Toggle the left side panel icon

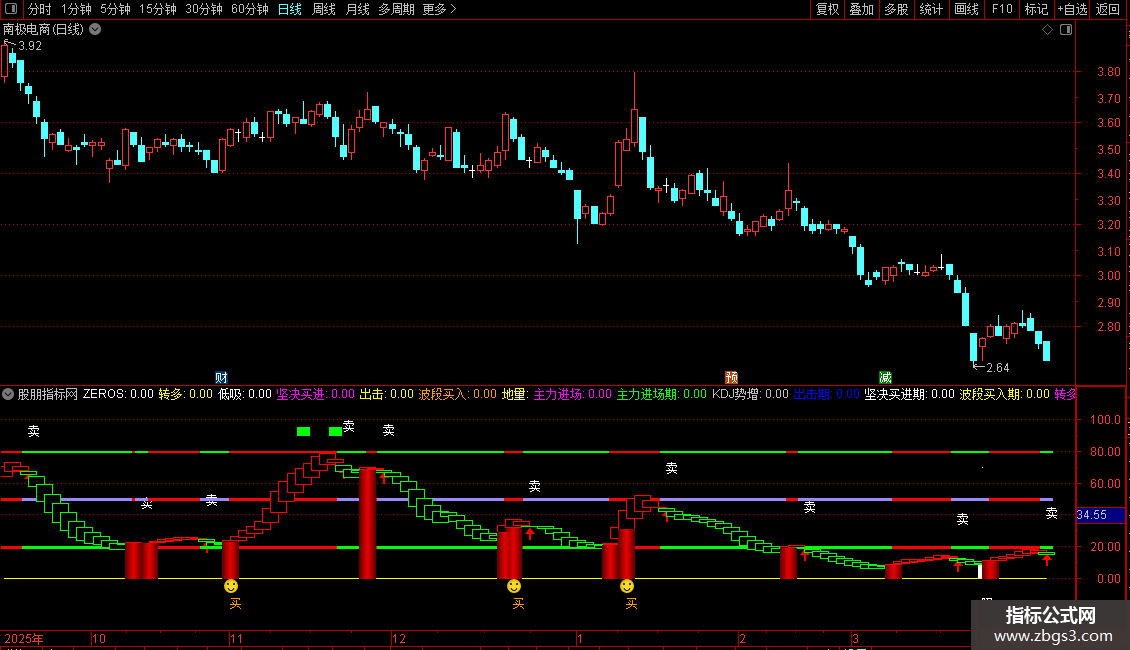pos(11,9)
